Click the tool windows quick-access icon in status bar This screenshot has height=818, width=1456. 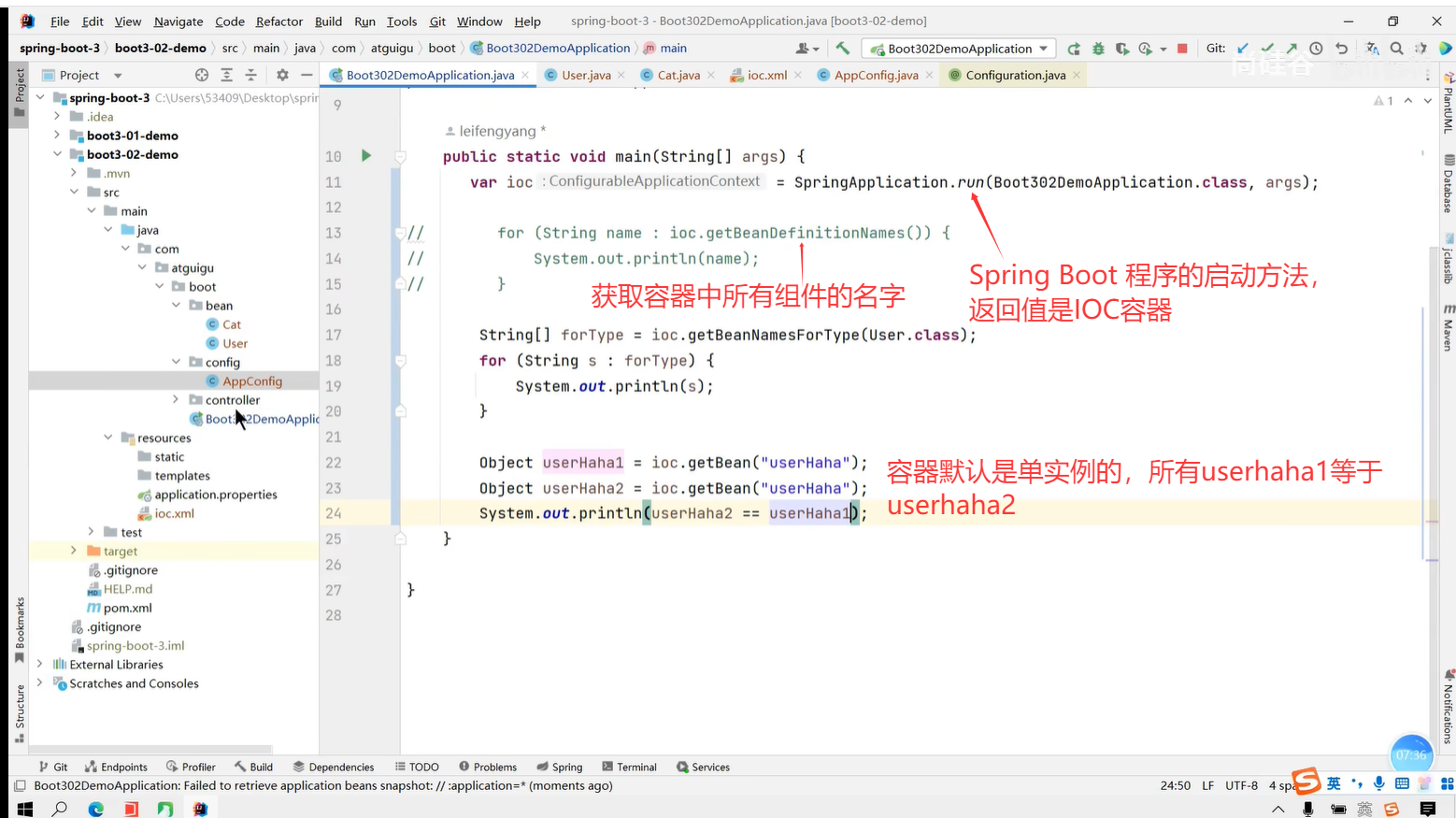point(20,786)
